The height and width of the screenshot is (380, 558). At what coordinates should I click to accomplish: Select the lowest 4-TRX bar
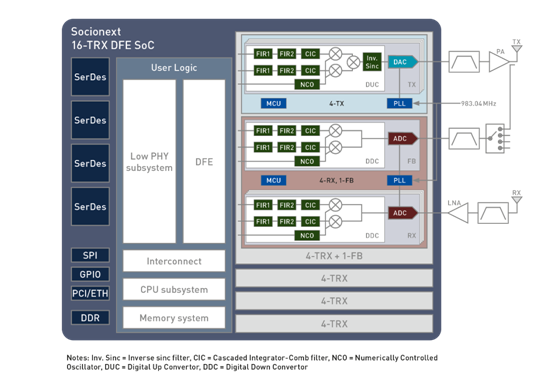click(x=334, y=324)
